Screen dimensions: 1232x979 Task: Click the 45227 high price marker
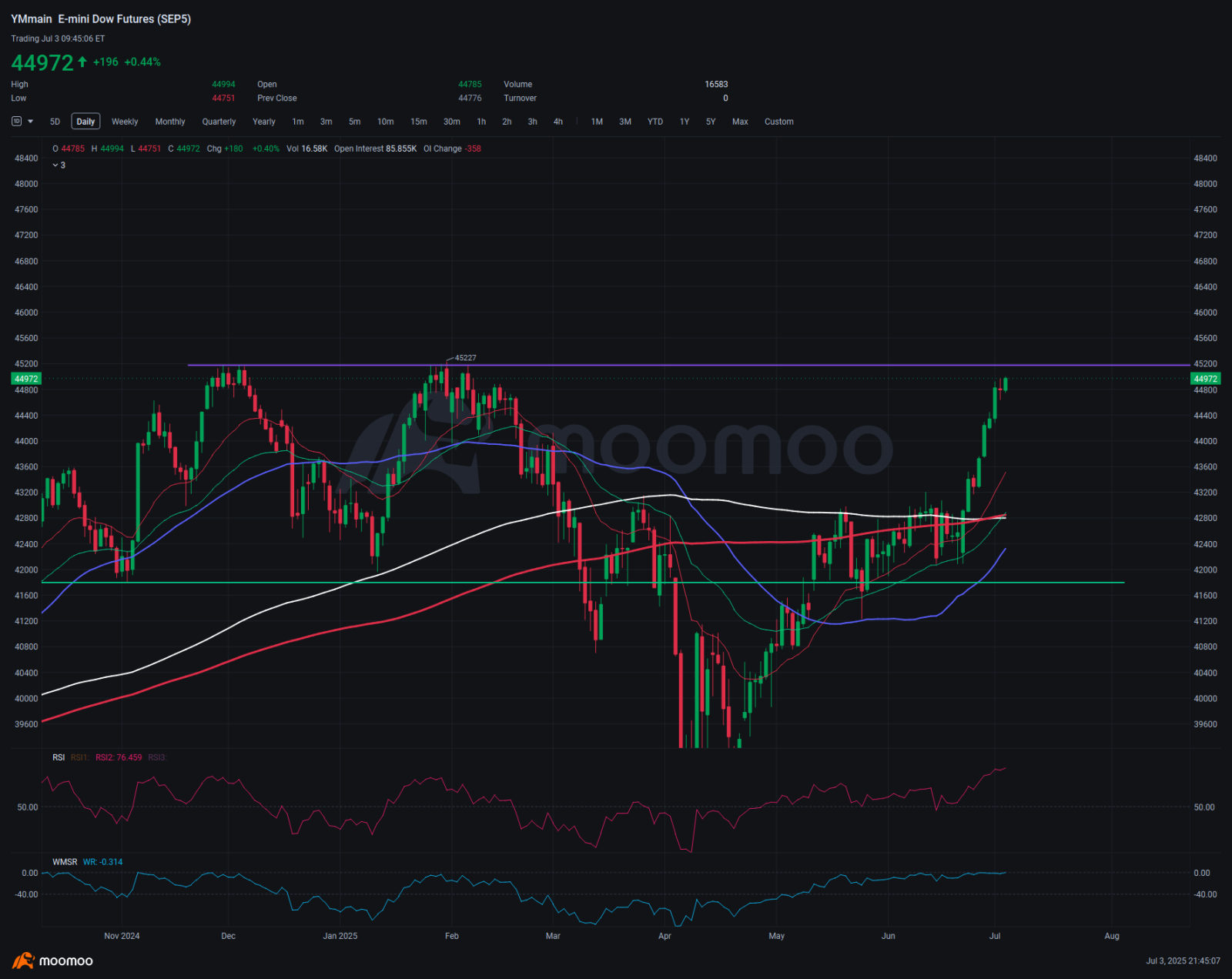(x=466, y=358)
